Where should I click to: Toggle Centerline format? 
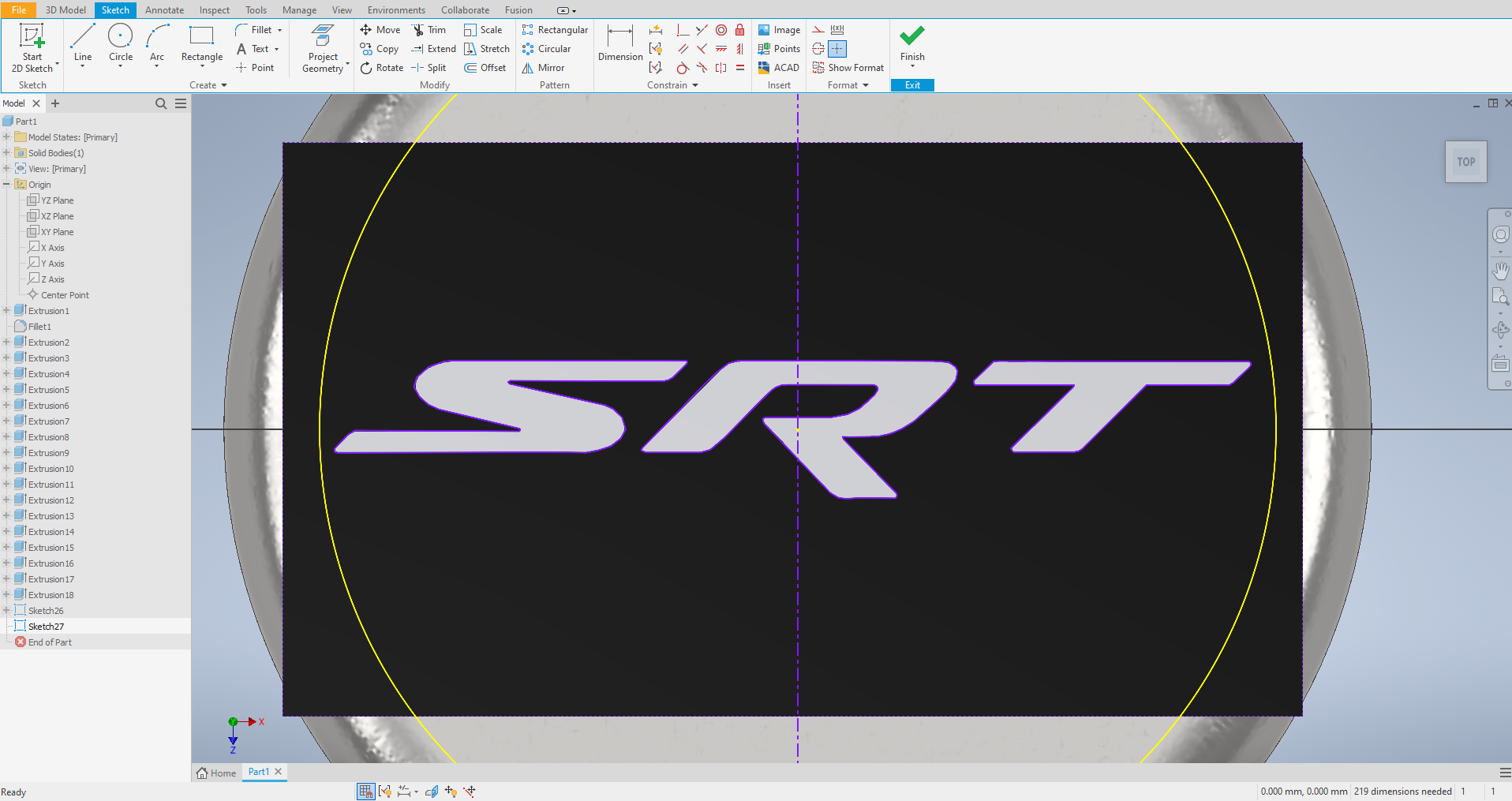click(818, 49)
